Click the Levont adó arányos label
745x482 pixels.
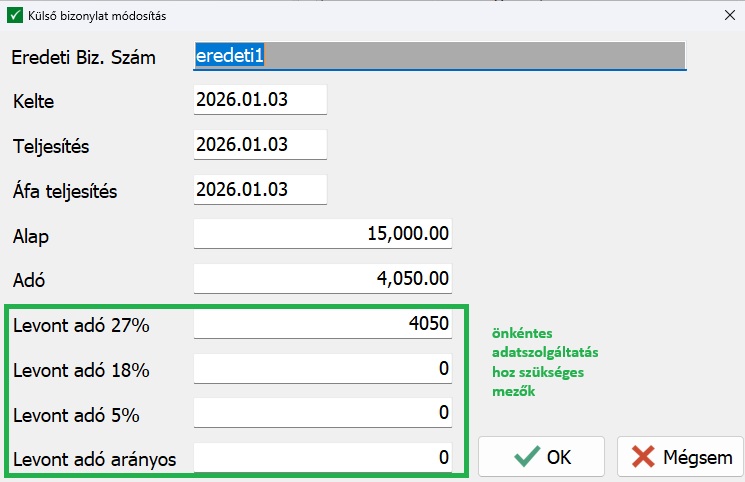94,459
